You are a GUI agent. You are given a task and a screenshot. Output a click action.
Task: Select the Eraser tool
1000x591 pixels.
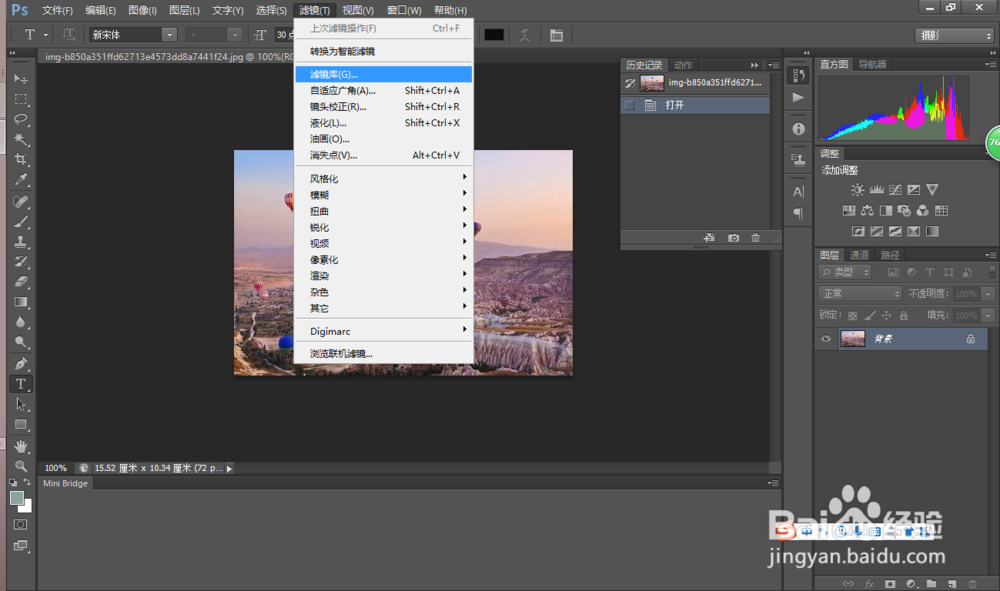[x=20, y=281]
